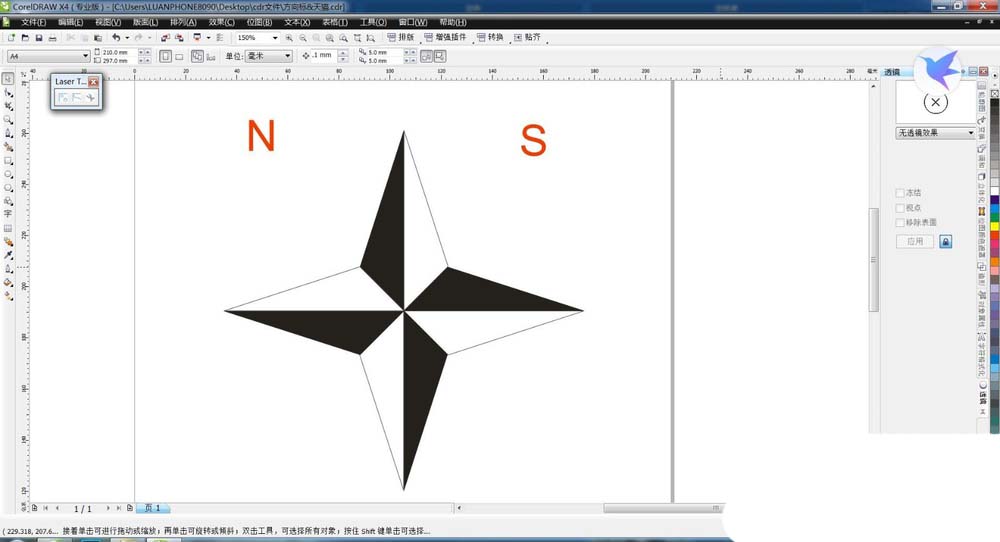Click the lock icon beside the 应用 button
Screen dimensions: 1000x542
coord(945,242)
